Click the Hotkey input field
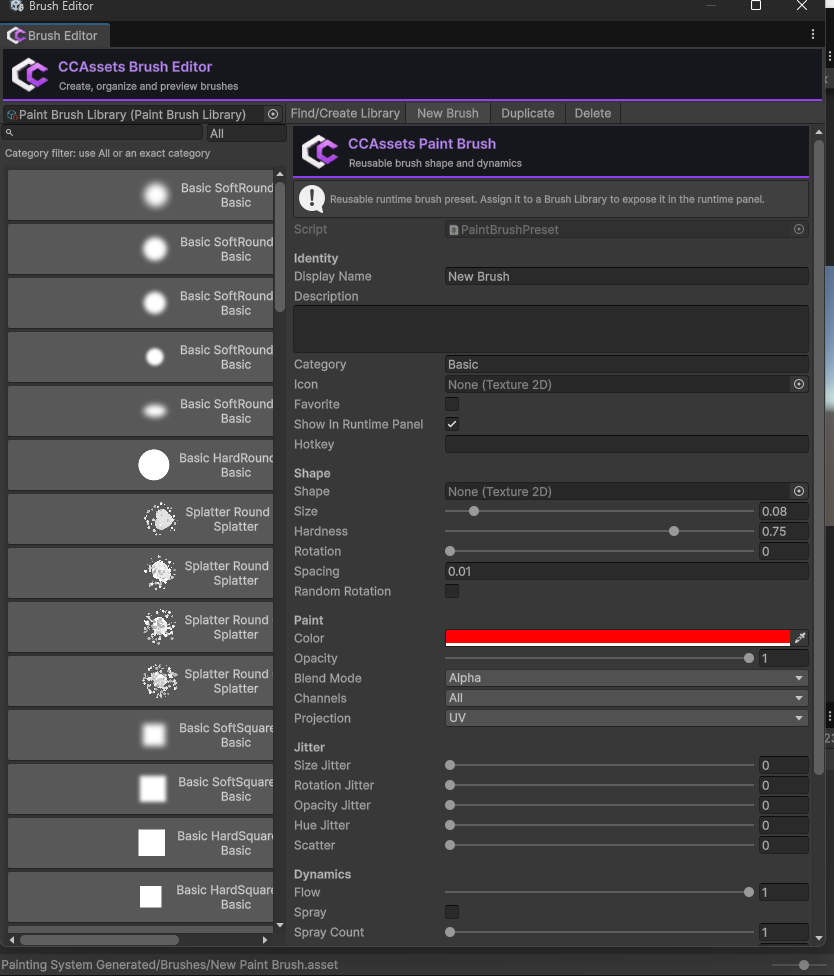Viewport: 834px width, 976px height. pyautogui.click(x=626, y=444)
